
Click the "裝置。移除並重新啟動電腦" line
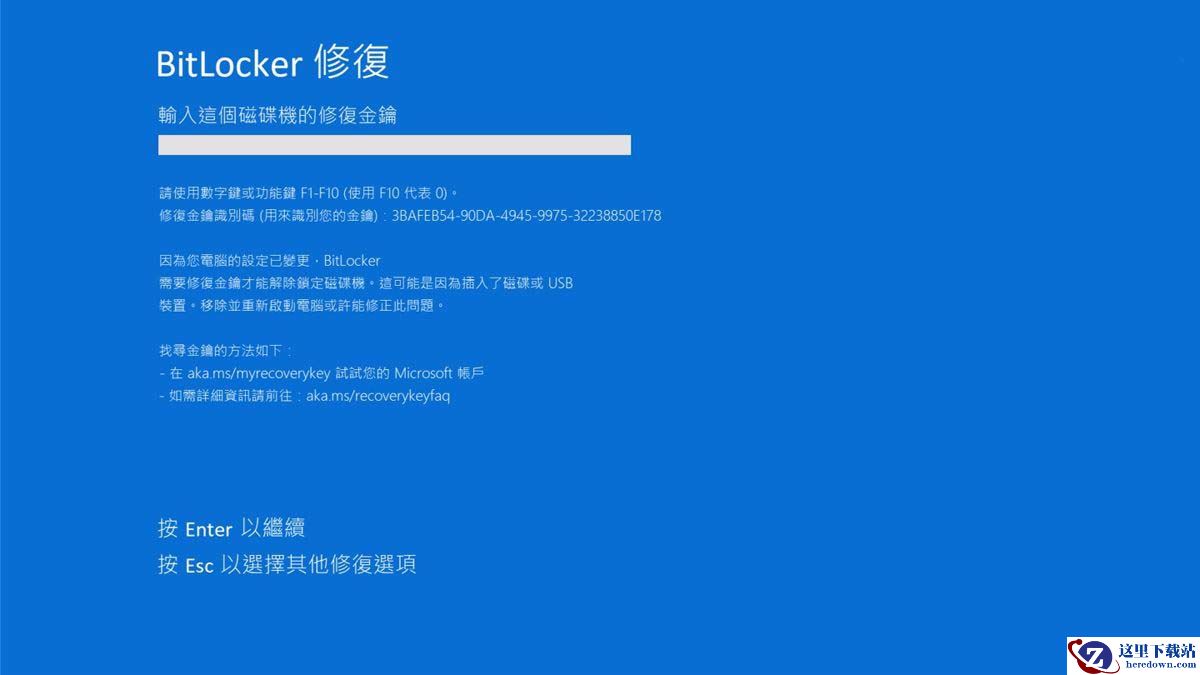[x=302, y=305]
